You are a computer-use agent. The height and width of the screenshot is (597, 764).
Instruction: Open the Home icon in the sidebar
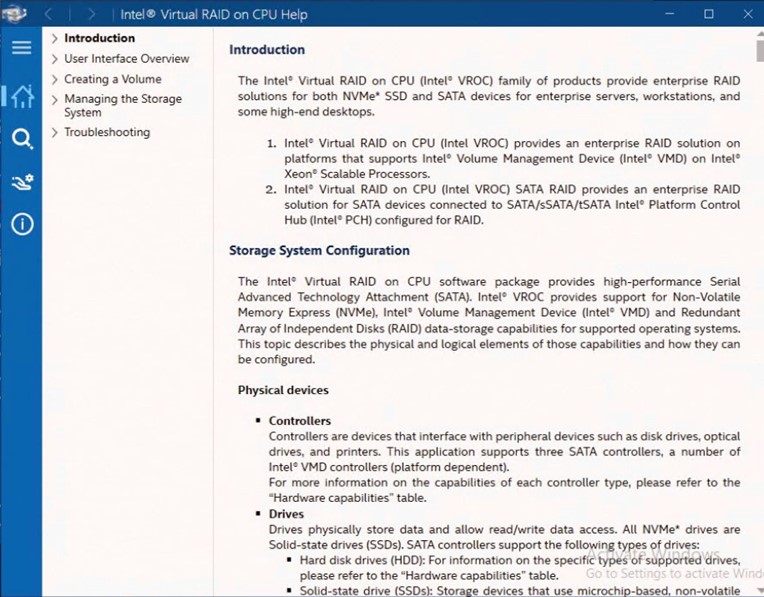pyautogui.click(x=22, y=96)
